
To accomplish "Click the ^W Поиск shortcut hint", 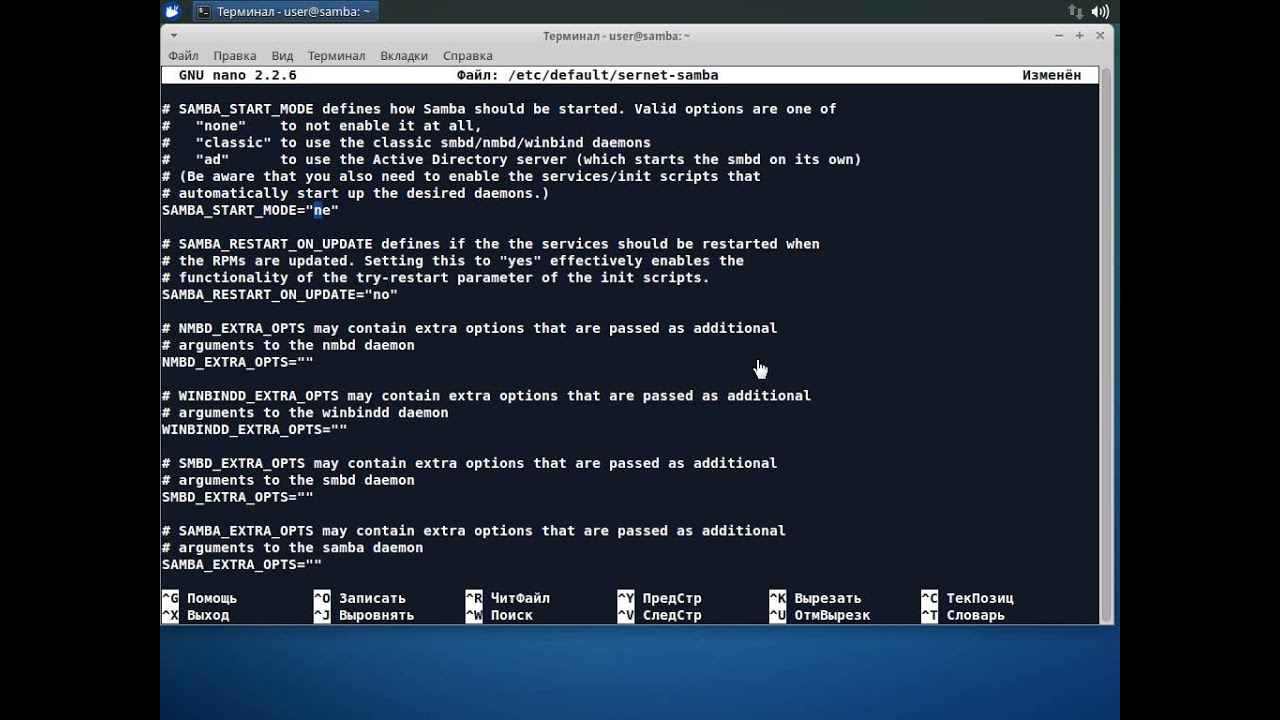I will click(499, 616).
